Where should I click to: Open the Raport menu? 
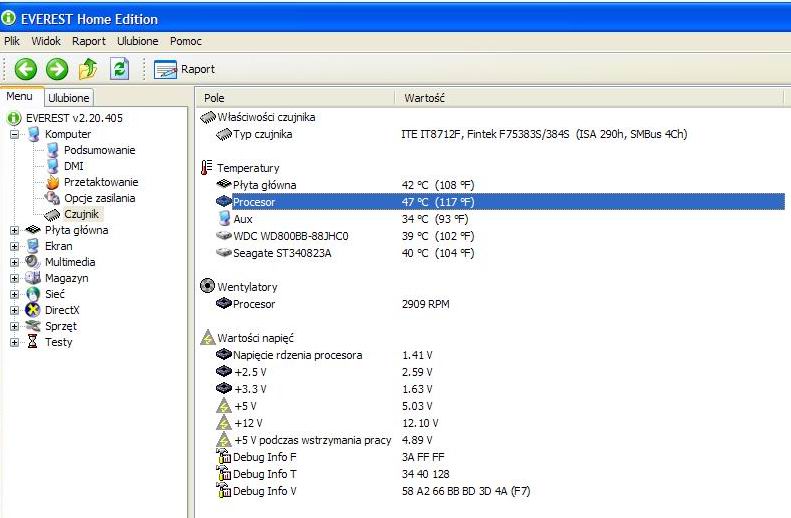point(89,41)
